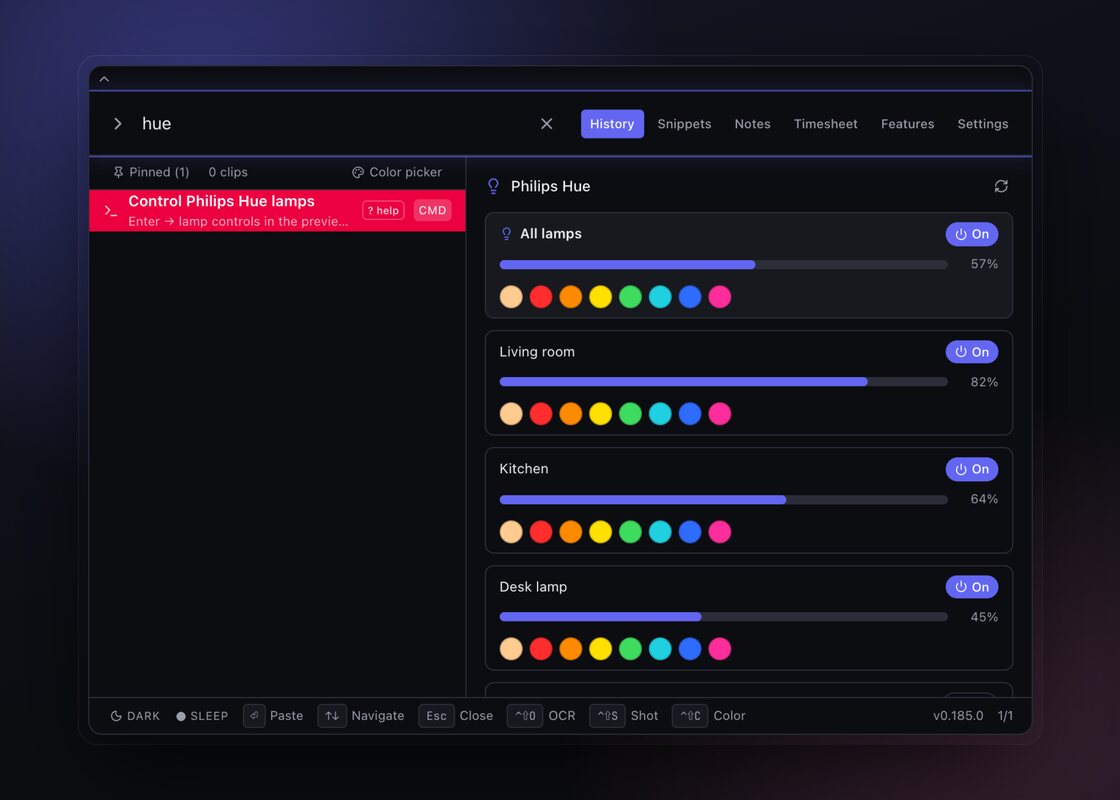Viewport: 1120px width, 800px height.
Task: Set Living room to green
Action: [x=630, y=414]
